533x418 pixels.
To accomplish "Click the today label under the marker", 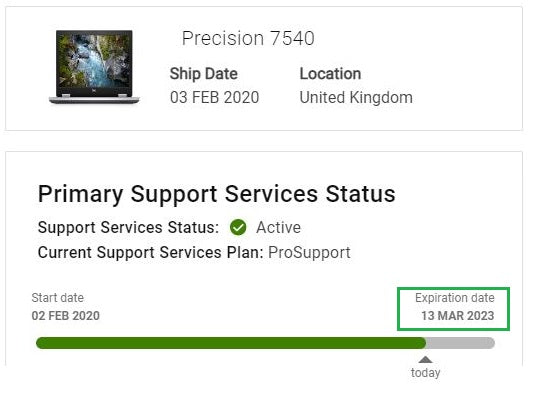I will [425, 372].
